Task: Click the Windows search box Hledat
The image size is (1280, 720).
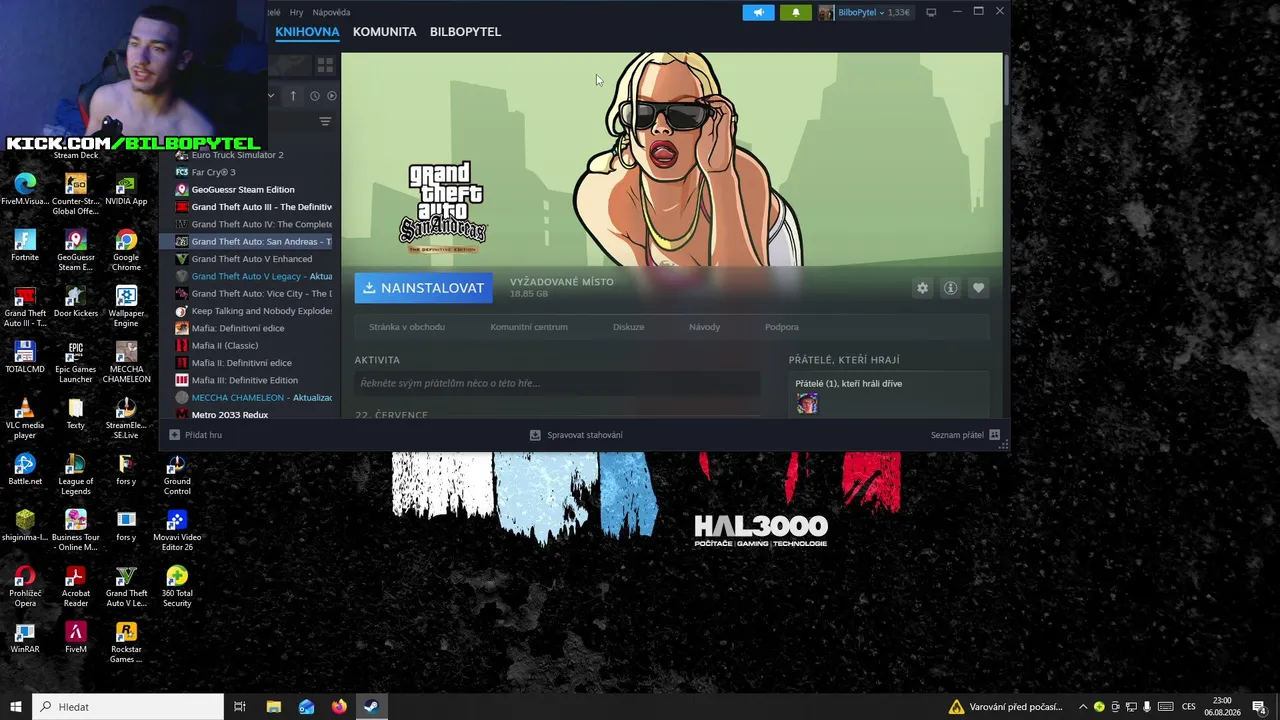Action: [x=128, y=707]
